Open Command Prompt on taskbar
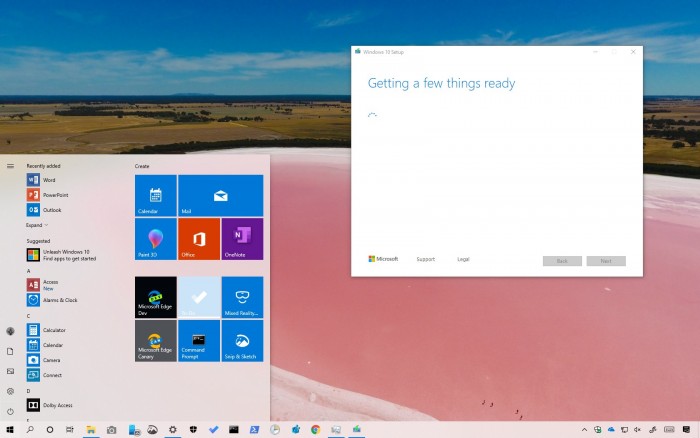700x438 pixels. pyautogui.click(x=233, y=430)
